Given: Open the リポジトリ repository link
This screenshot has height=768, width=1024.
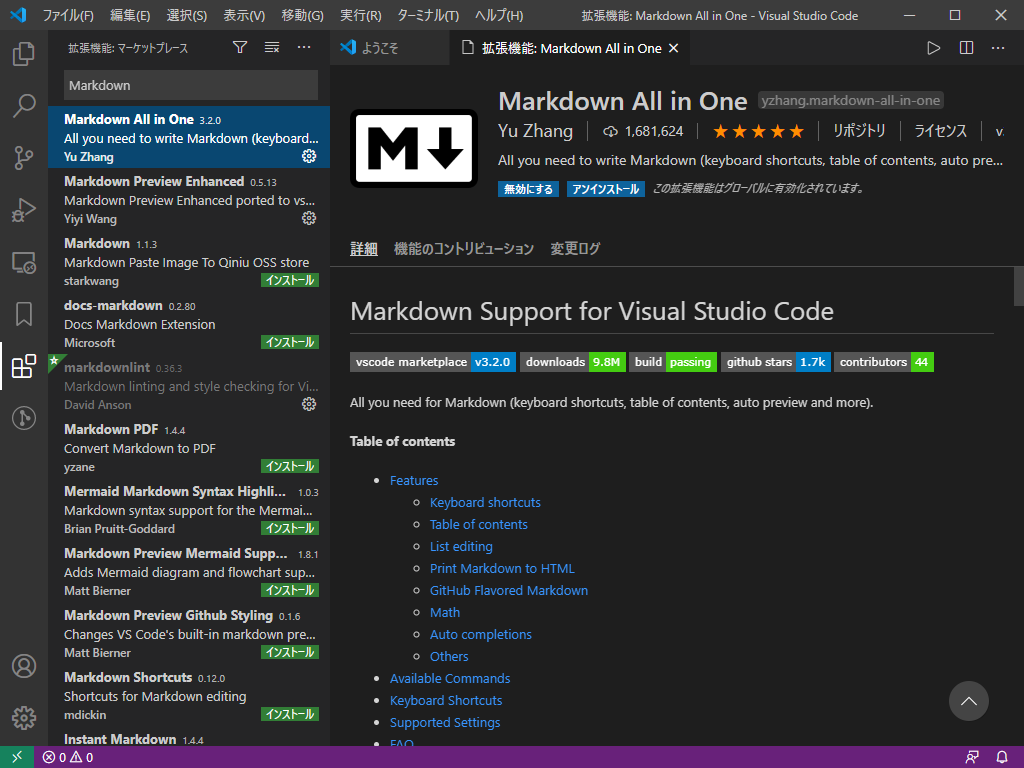Looking at the screenshot, I should point(859,131).
